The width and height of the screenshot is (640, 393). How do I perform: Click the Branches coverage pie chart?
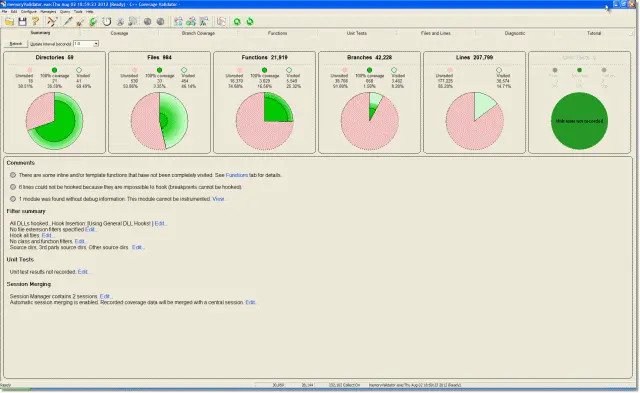click(x=369, y=121)
